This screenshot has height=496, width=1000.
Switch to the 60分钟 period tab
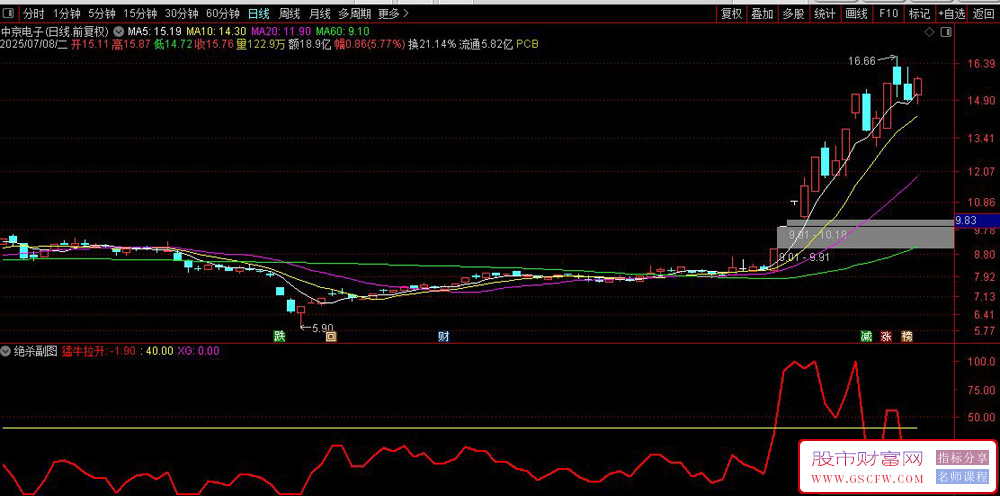[223, 13]
